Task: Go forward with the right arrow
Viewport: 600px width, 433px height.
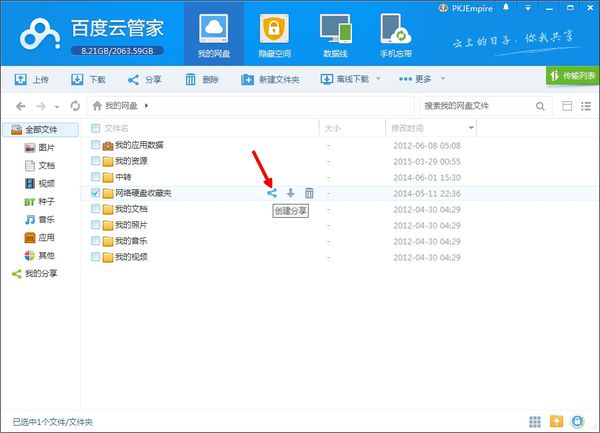Action: coord(41,106)
